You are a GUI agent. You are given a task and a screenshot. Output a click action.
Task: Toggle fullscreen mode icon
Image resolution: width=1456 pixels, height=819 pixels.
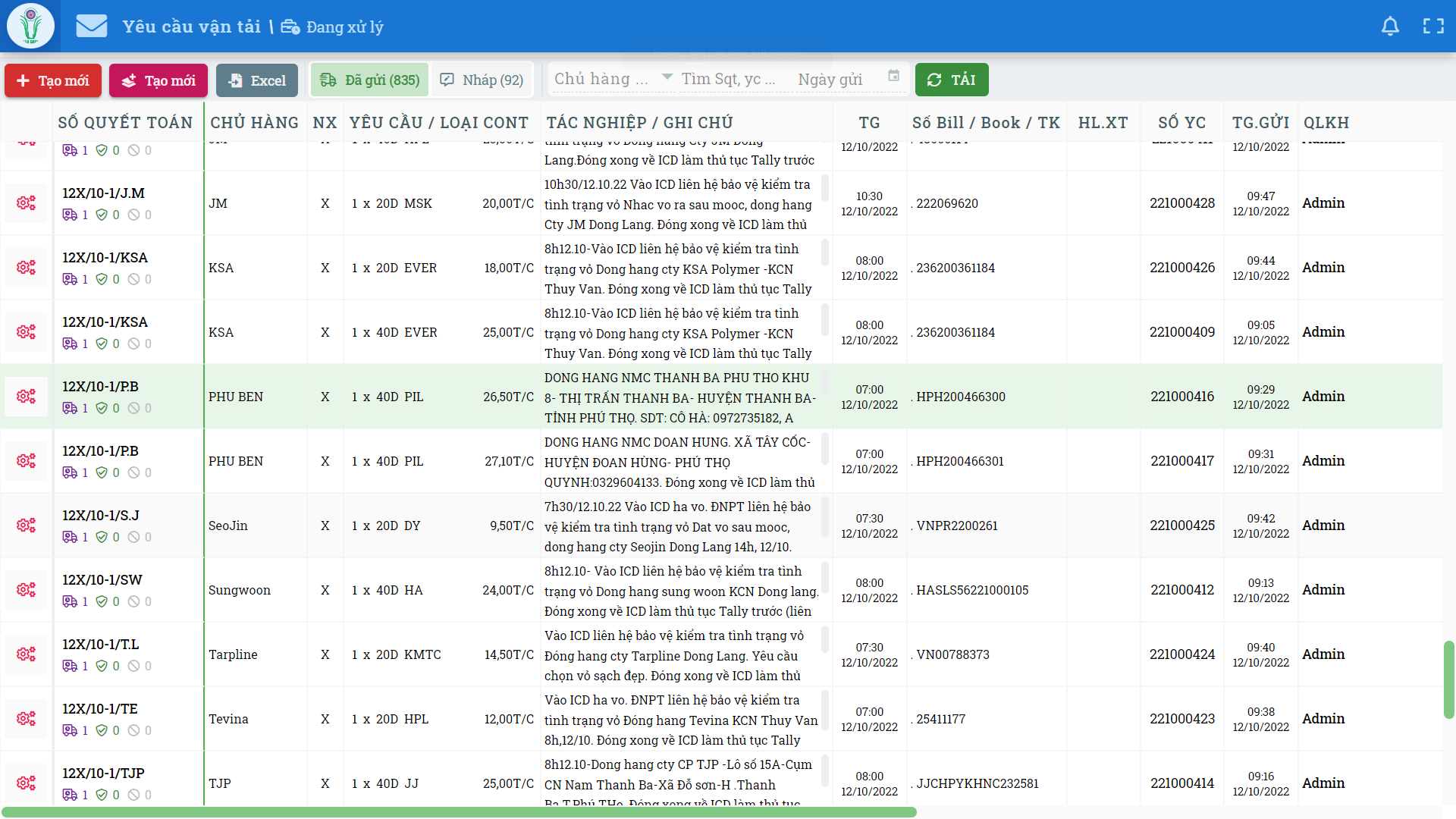pyautogui.click(x=1433, y=27)
